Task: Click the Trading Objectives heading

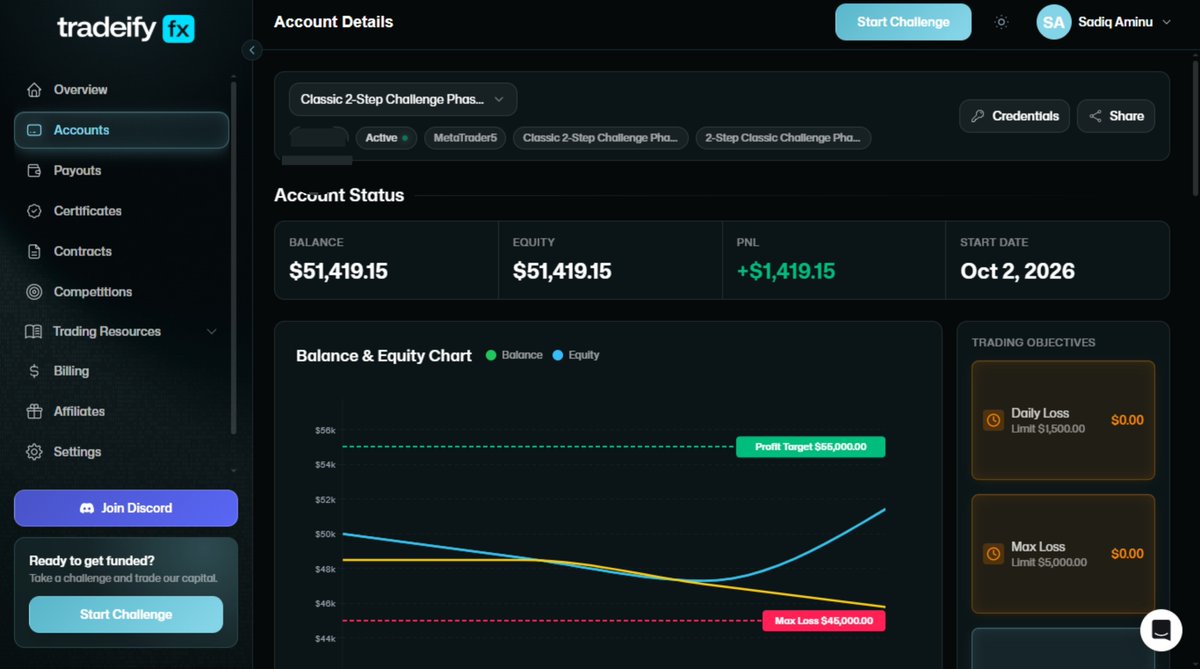Action: point(1034,342)
